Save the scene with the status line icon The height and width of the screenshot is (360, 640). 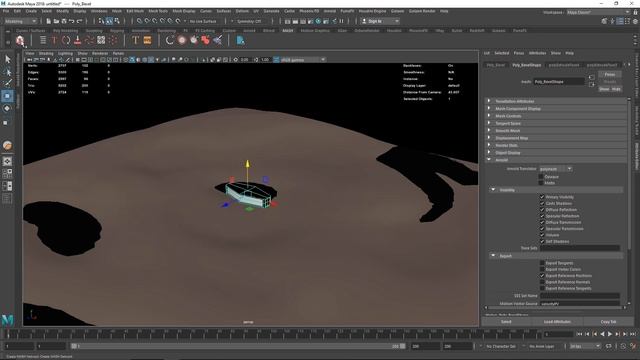coord(64,21)
